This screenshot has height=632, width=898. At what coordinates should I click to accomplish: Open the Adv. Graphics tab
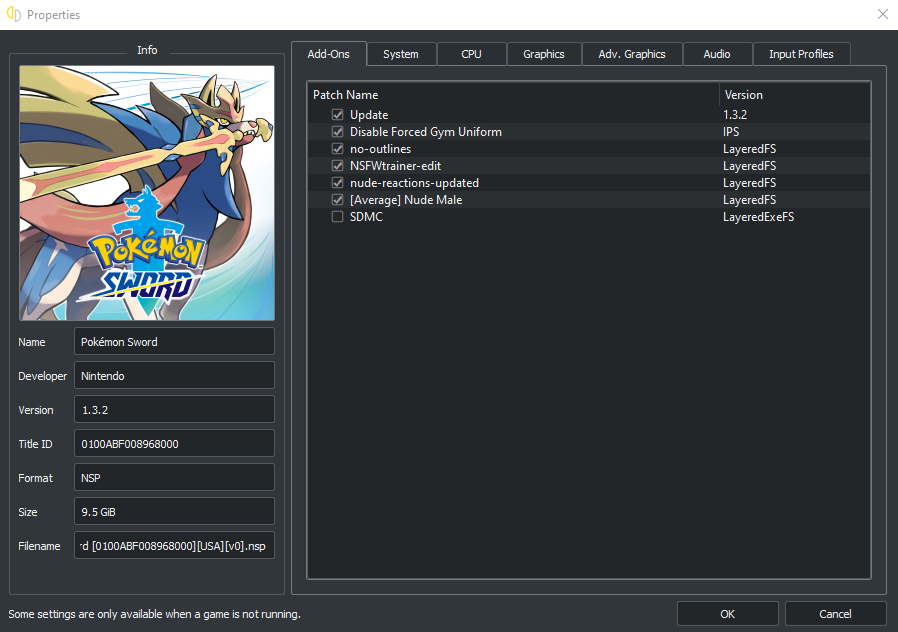click(632, 54)
